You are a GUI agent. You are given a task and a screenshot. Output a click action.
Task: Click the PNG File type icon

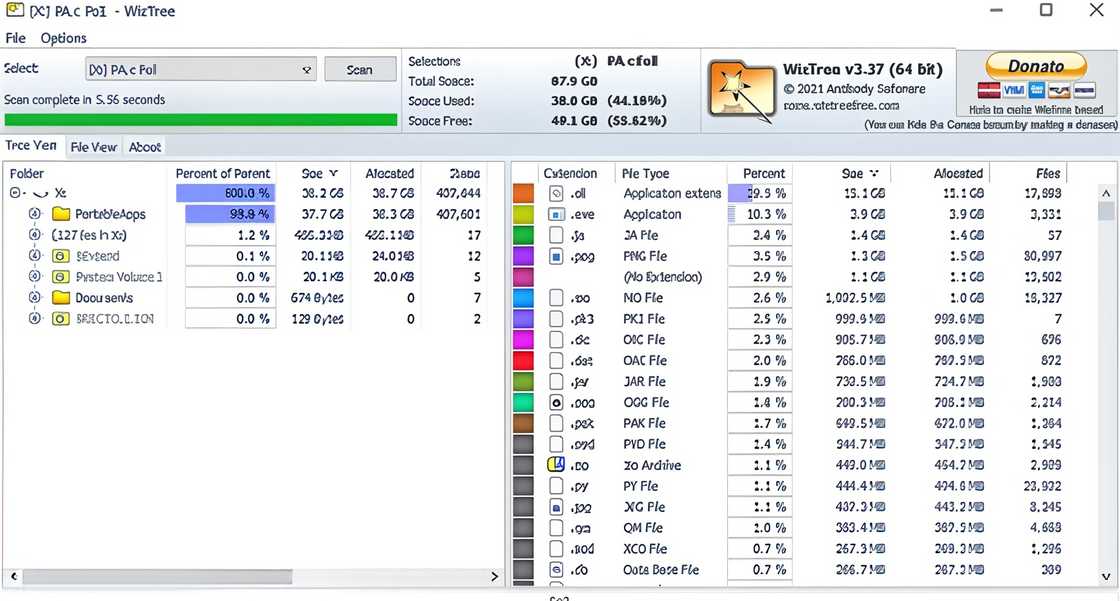coord(556,256)
